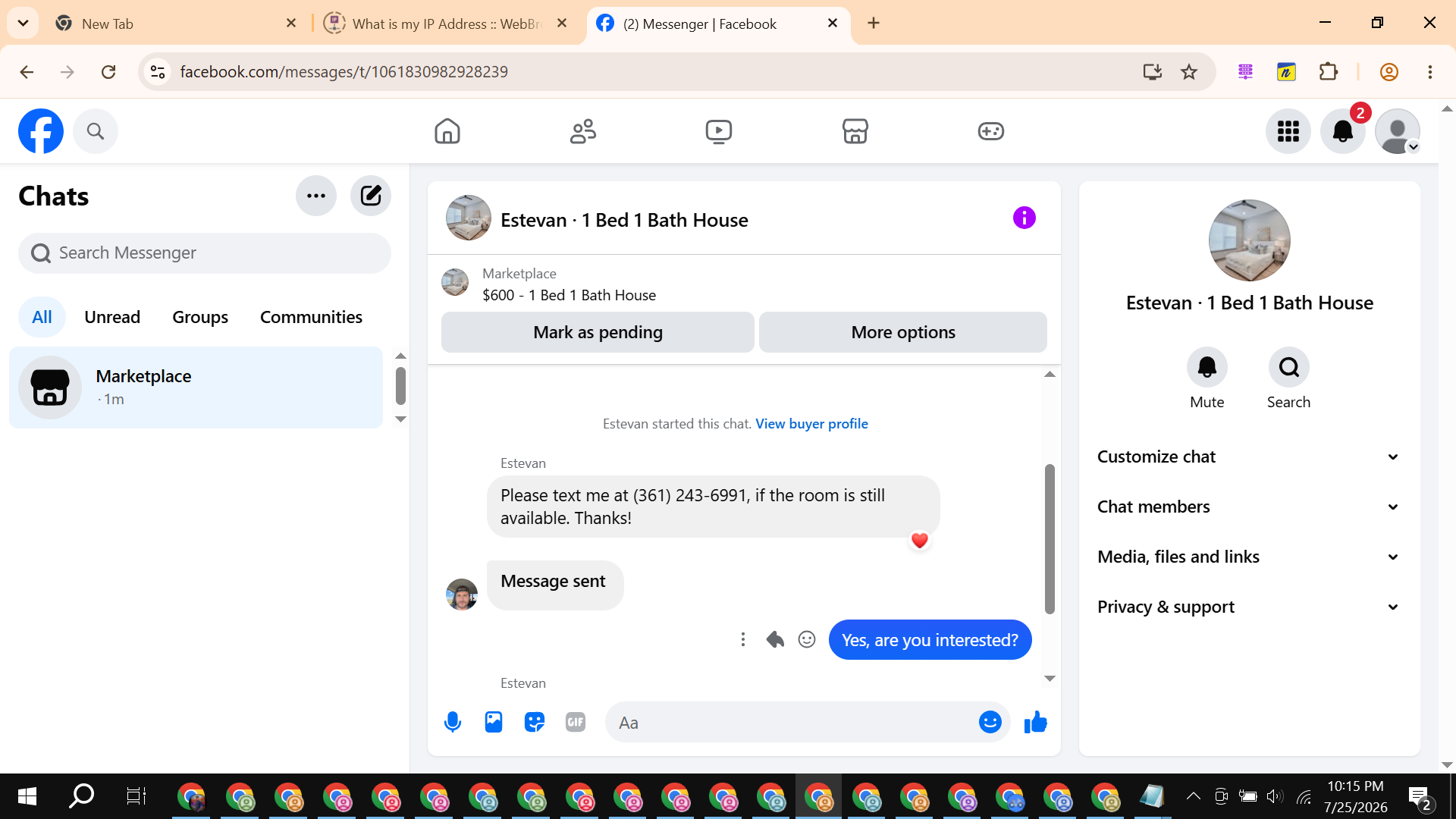
Task: Click the $600 listing thumbnail in Marketplace banner
Action: coord(455,282)
